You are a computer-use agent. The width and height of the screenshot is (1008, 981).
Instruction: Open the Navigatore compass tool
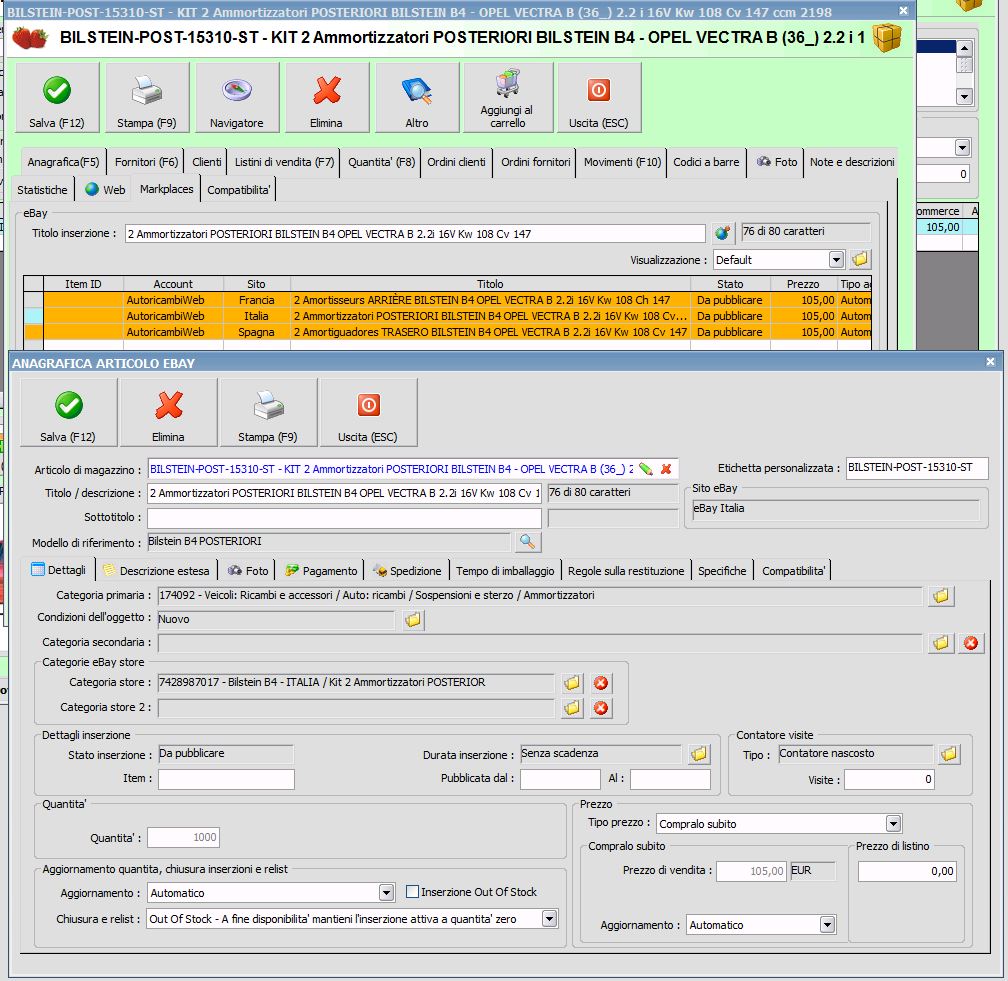[x=237, y=98]
